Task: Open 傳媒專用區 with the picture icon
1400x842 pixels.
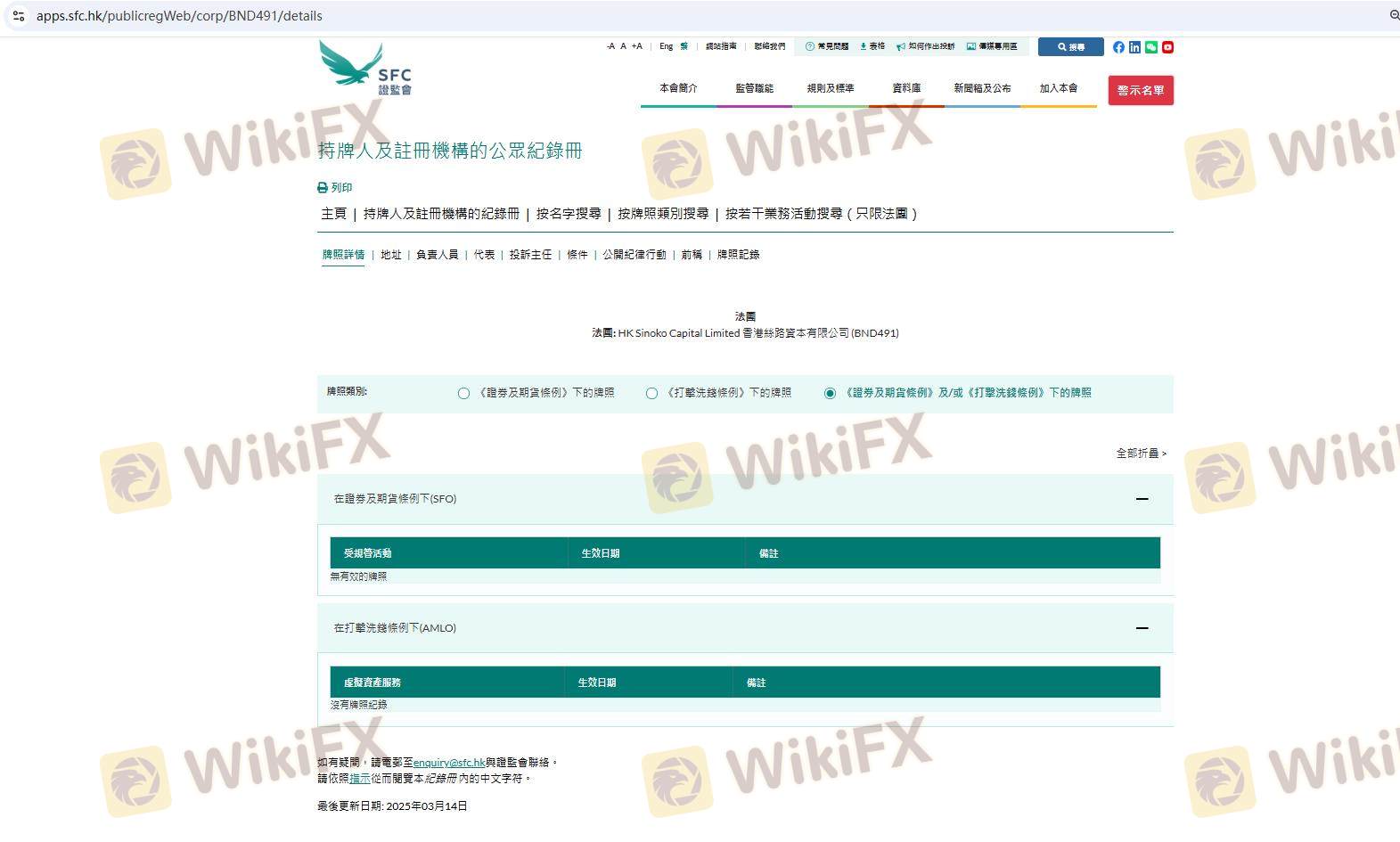Action: 992,46
